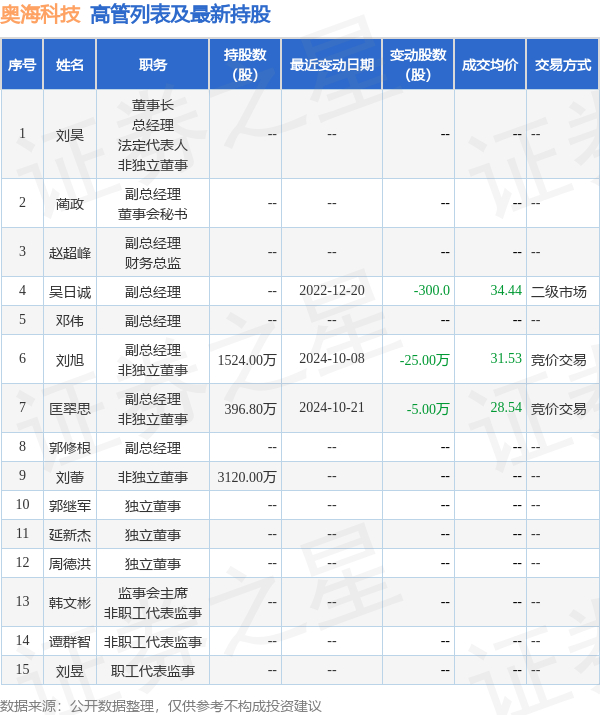Click the 董事会秘书 position text
Screen dimensions: 600x715
pos(153,214)
